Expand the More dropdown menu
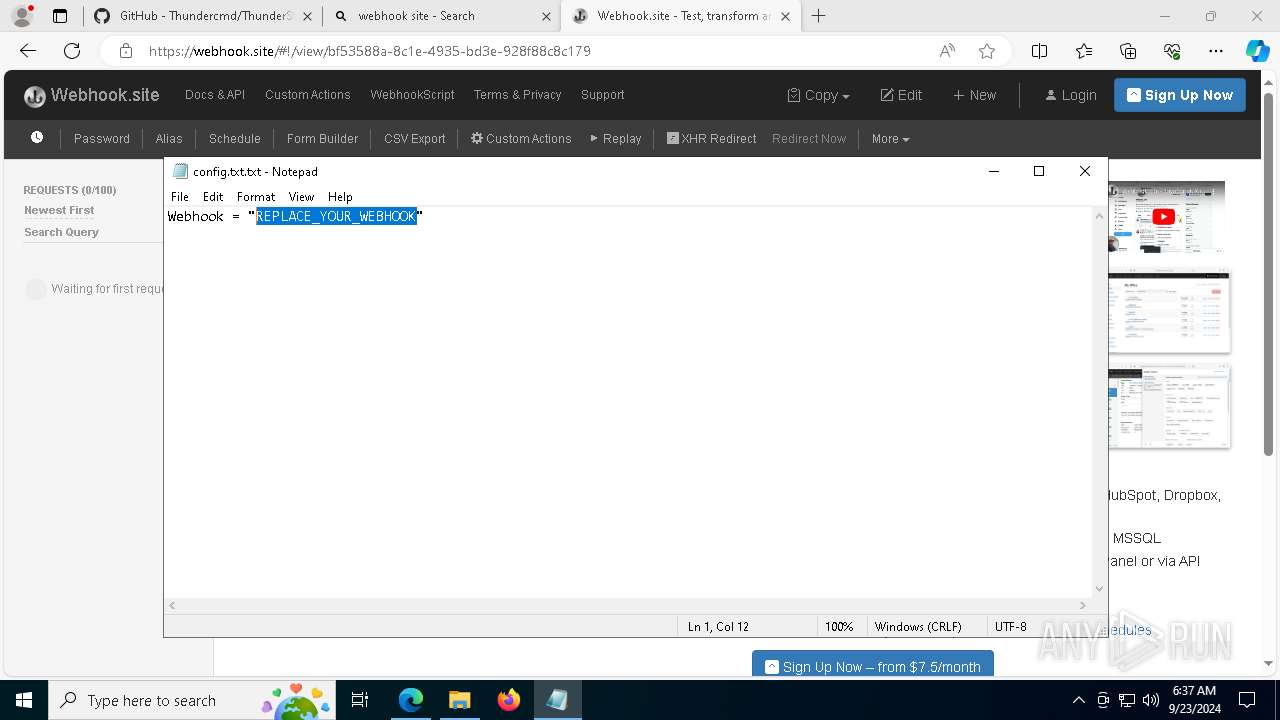The width and height of the screenshot is (1280, 720). (x=890, y=139)
